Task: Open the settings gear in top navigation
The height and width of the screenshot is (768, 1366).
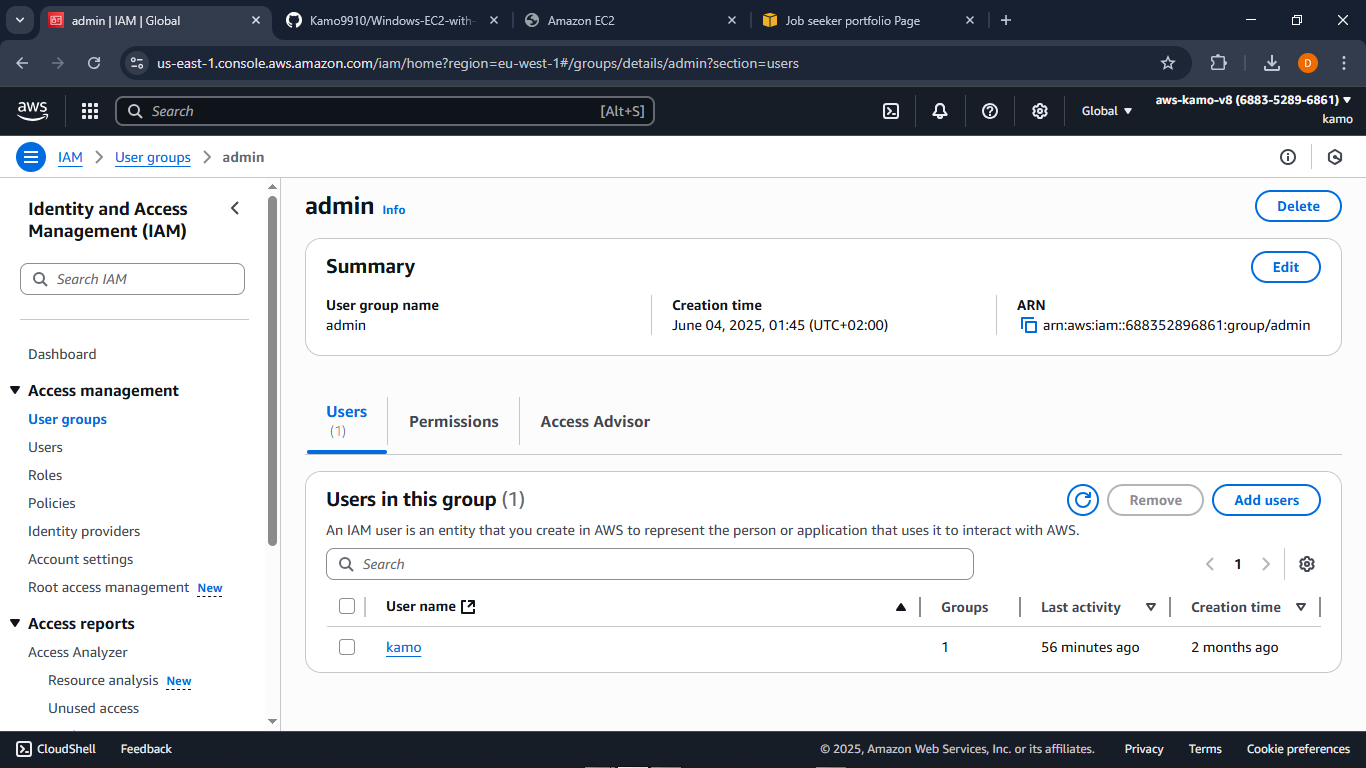Action: [1040, 111]
